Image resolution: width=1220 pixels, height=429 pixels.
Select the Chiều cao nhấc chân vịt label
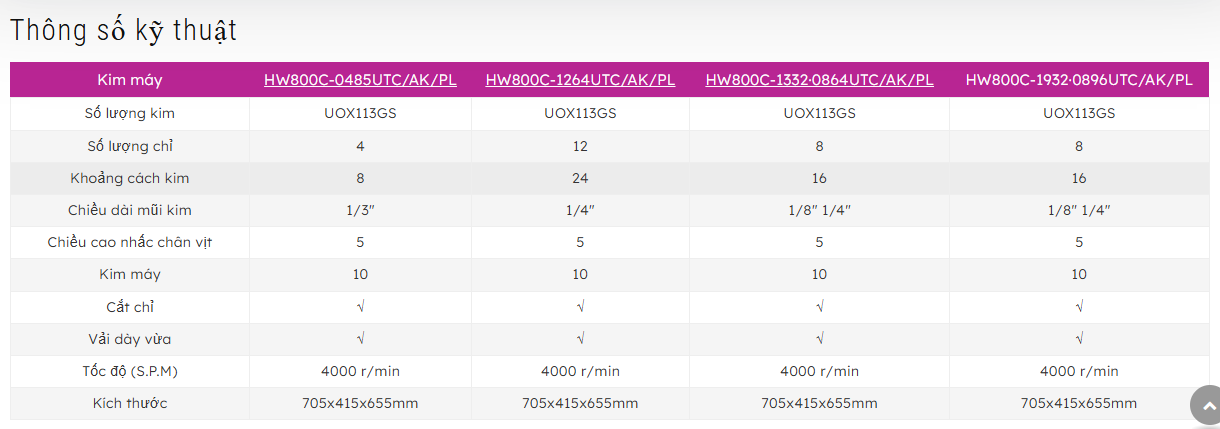pyautogui.click(x=130, y=242)
